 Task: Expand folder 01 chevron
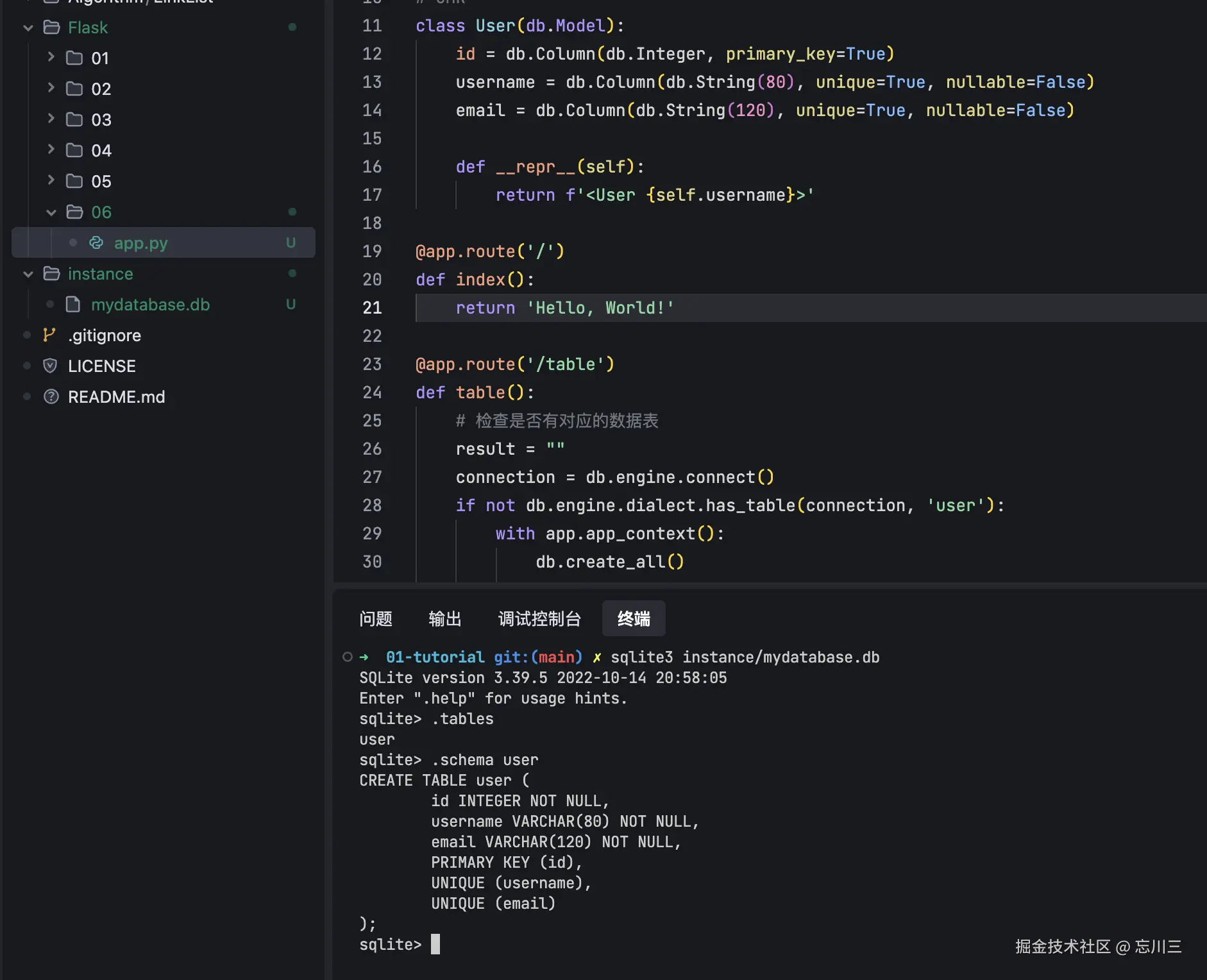(x=51, y=57)
